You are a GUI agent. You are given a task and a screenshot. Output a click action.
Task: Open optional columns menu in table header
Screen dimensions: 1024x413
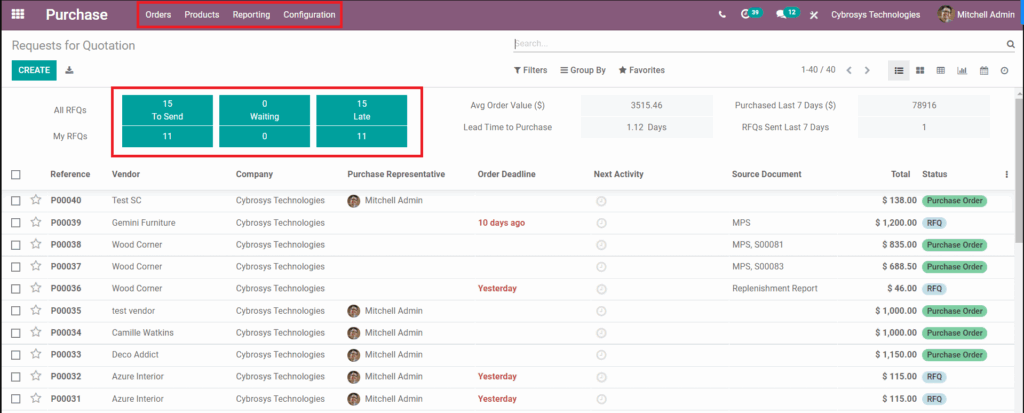[x=1006, y=174]
